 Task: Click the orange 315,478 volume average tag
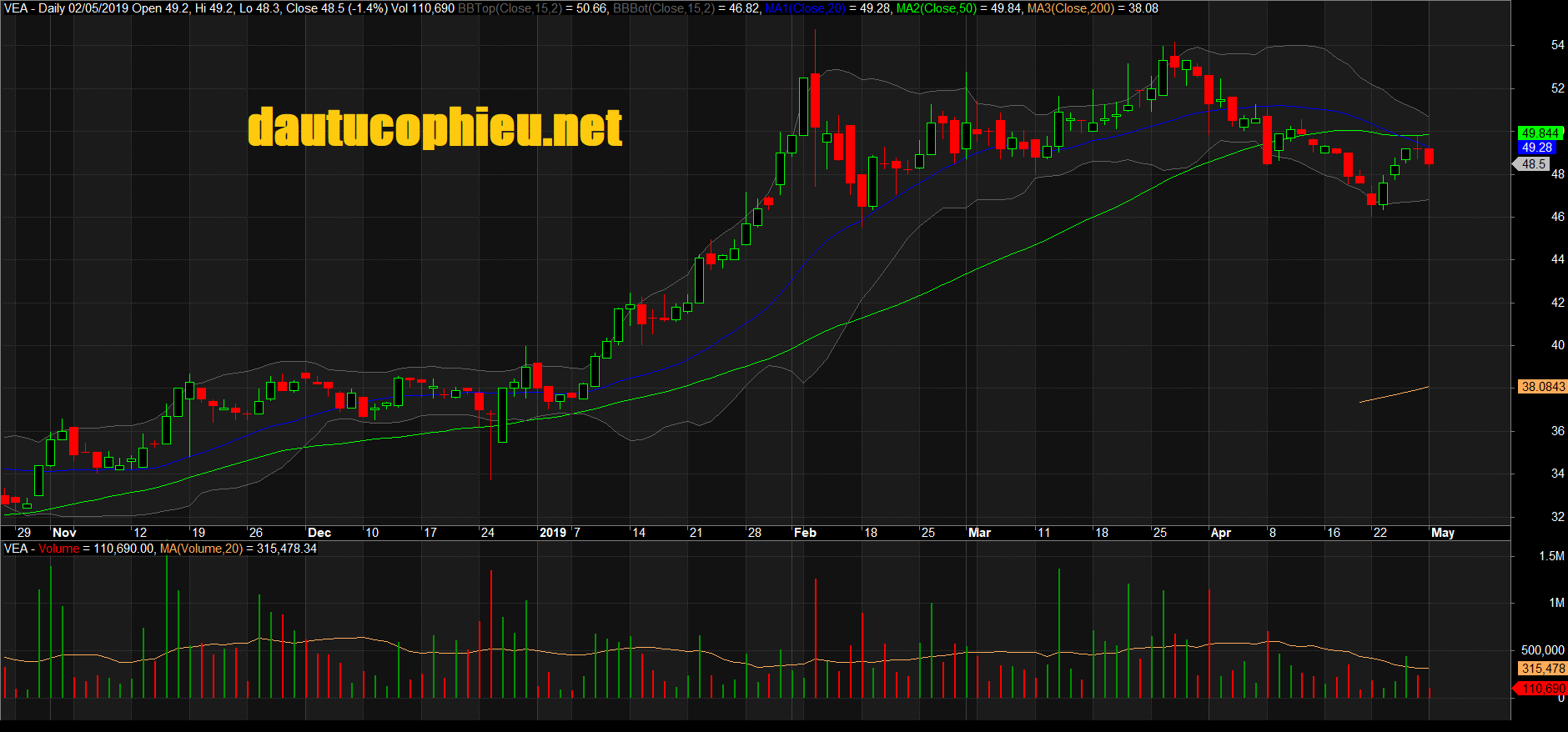[1542, 669]
